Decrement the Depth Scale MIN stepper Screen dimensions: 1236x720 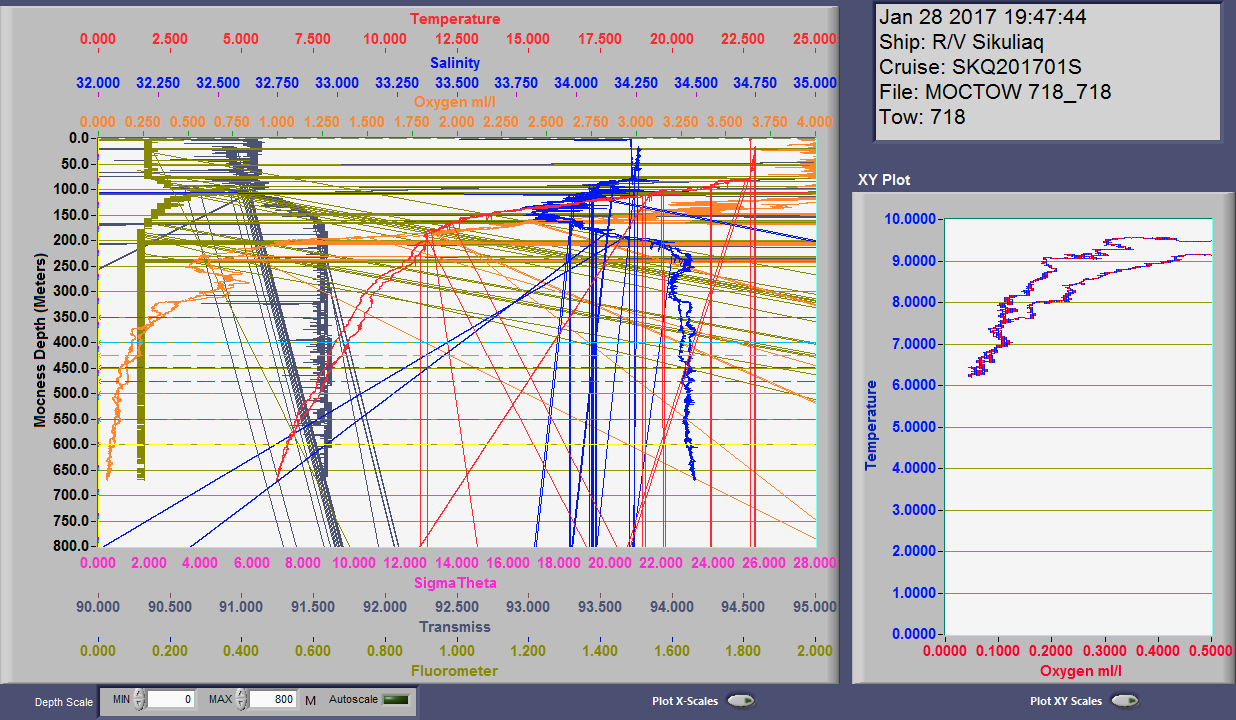[x=139, y=705]
